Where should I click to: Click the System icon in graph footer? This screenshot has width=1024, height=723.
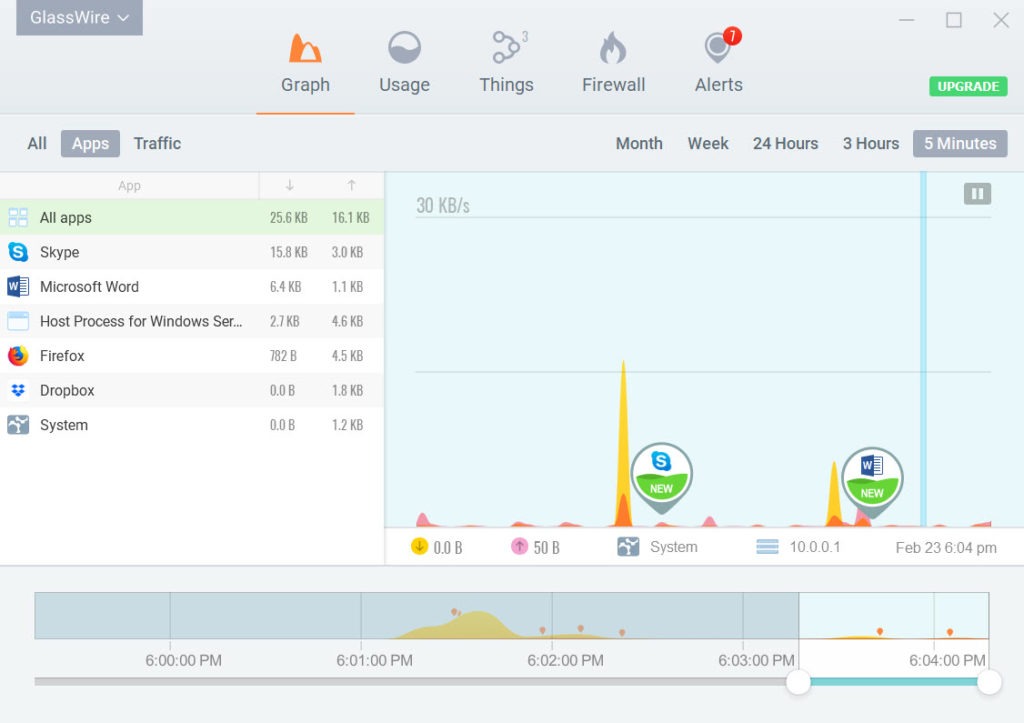628,547
